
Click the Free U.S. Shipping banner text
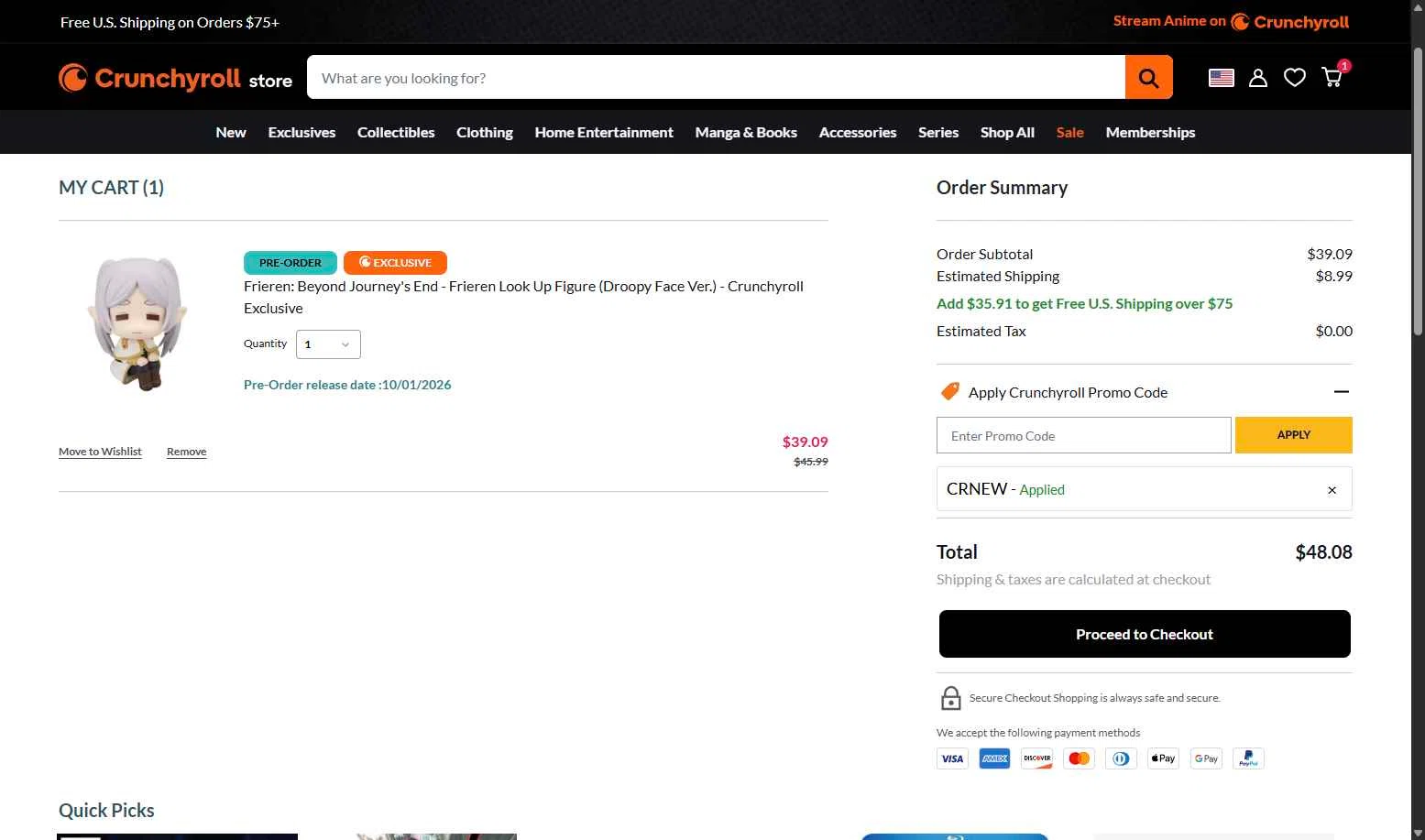click(170, 22)
